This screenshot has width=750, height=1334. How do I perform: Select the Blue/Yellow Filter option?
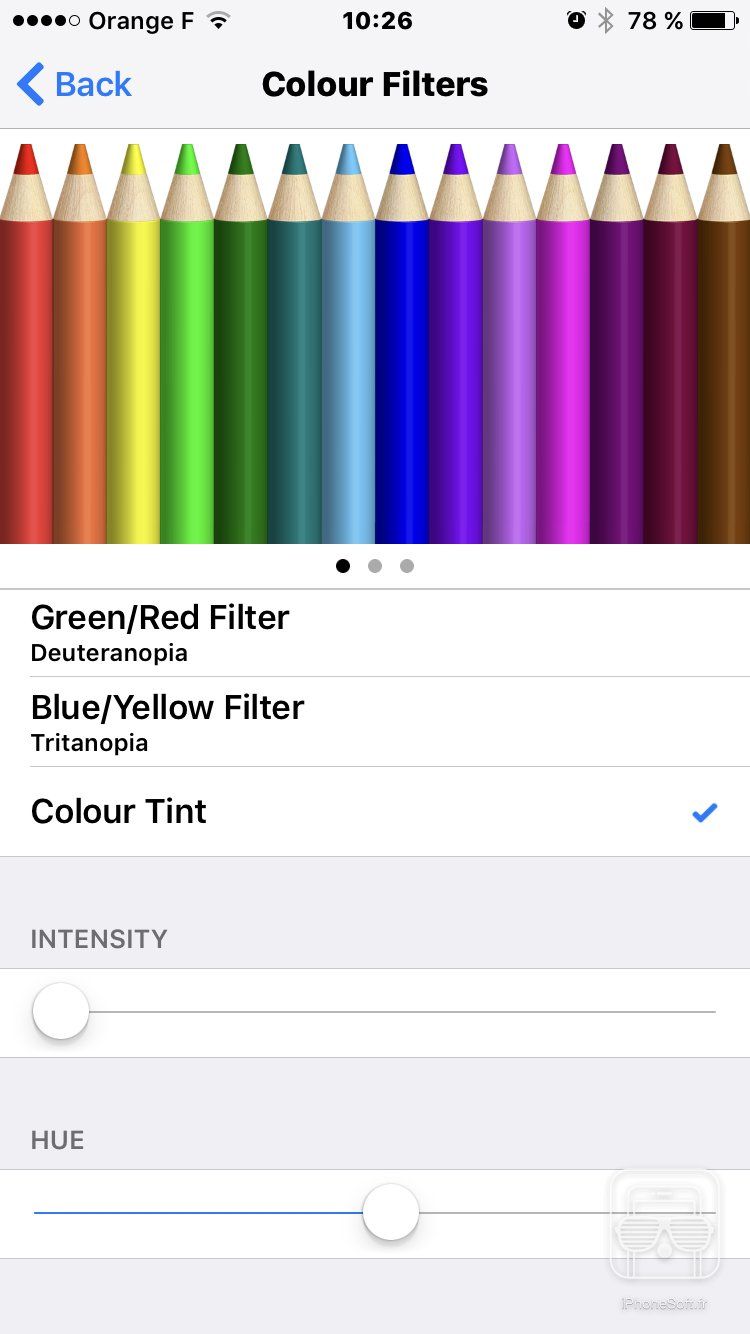[167, 721]
